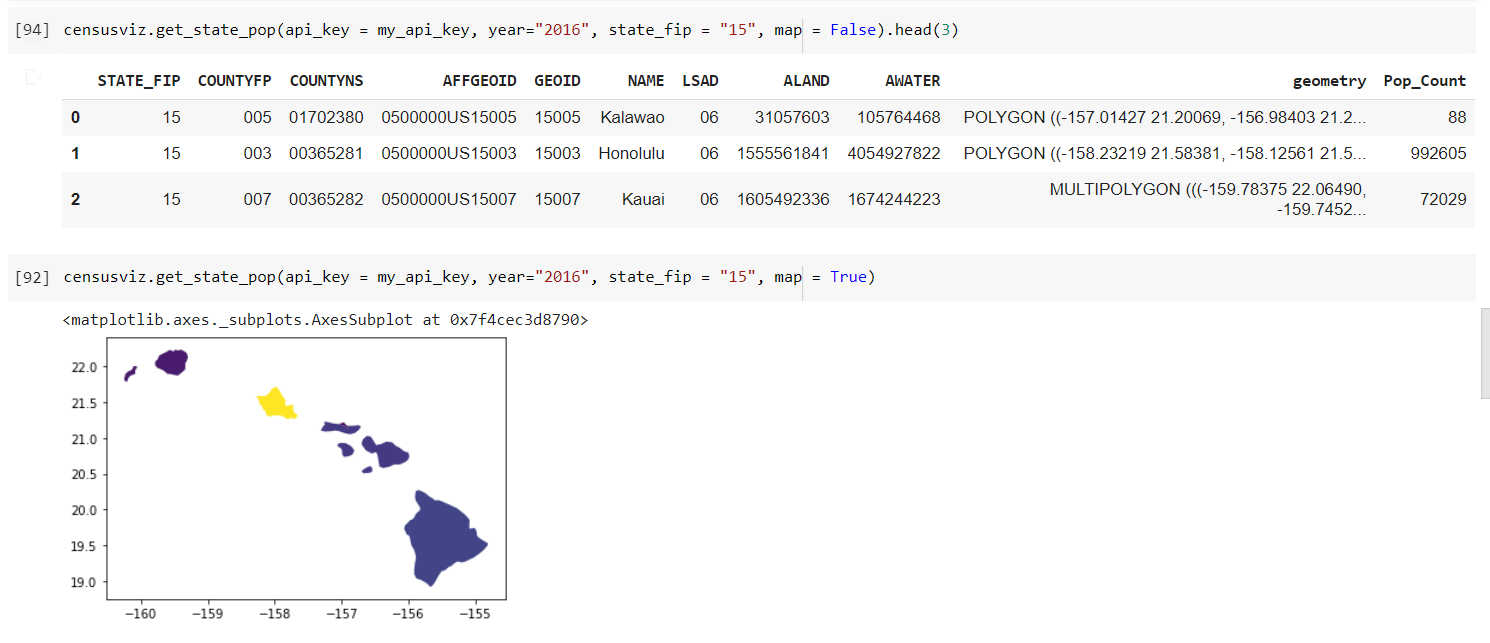Click the Kauai row's MULTIPOLYGON geometry cell
The width and height of the screenshot is (1490, 643).
(x=1208, y=199)
